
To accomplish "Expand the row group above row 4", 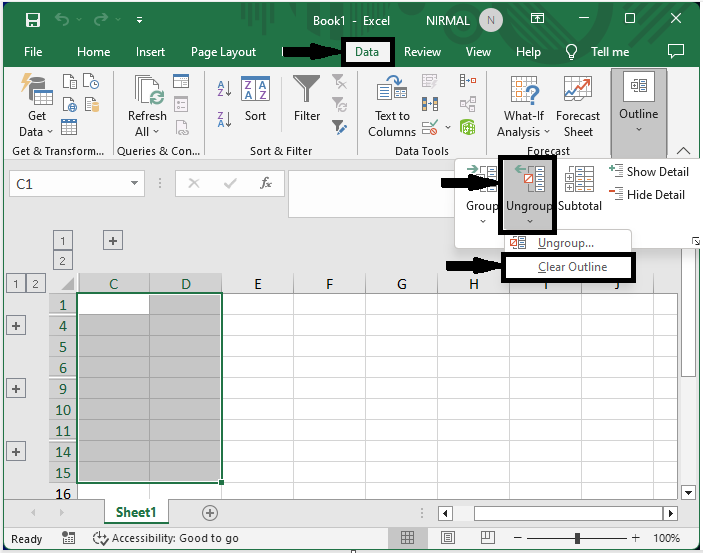I will point(16,326).
